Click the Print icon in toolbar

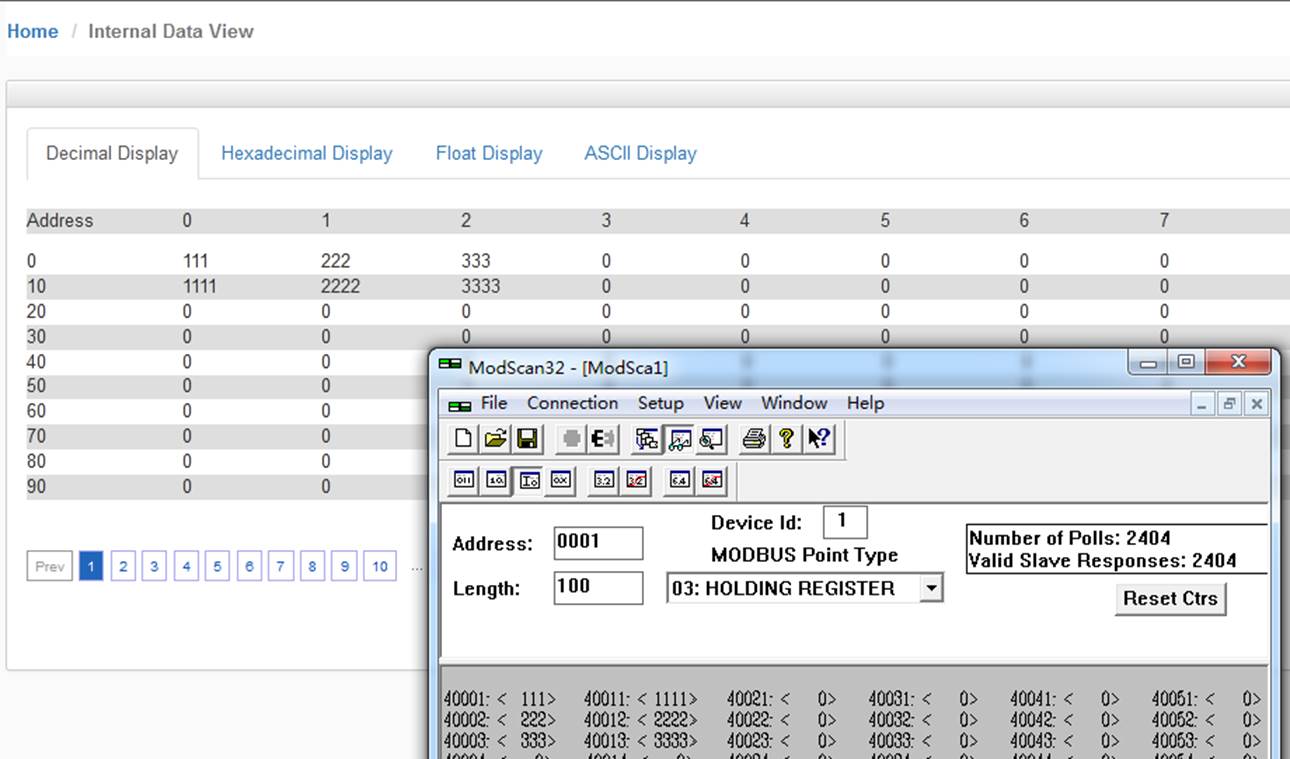click(754, 438)
